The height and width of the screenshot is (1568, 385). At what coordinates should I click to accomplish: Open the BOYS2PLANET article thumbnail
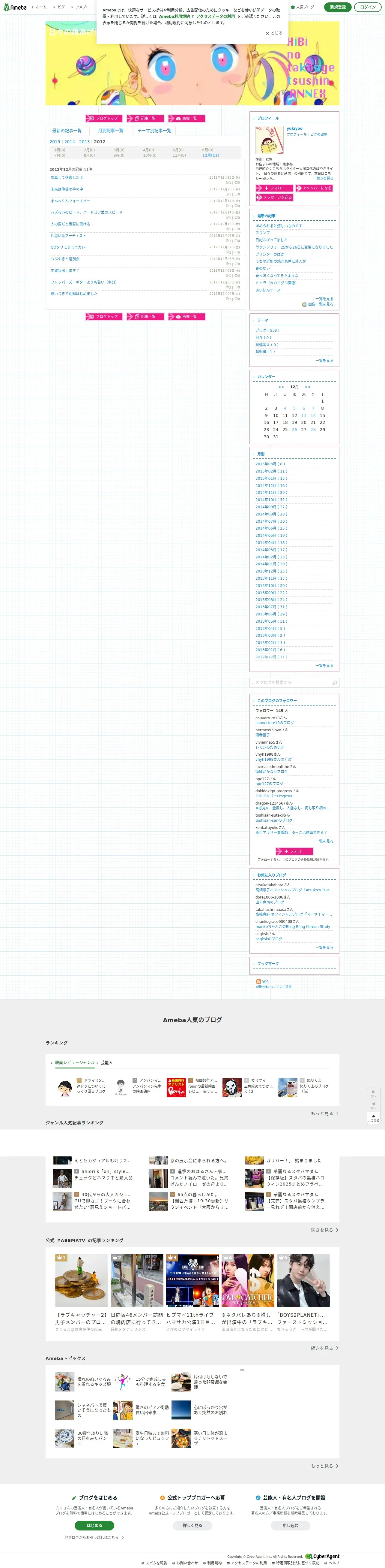pos(303,1281)
